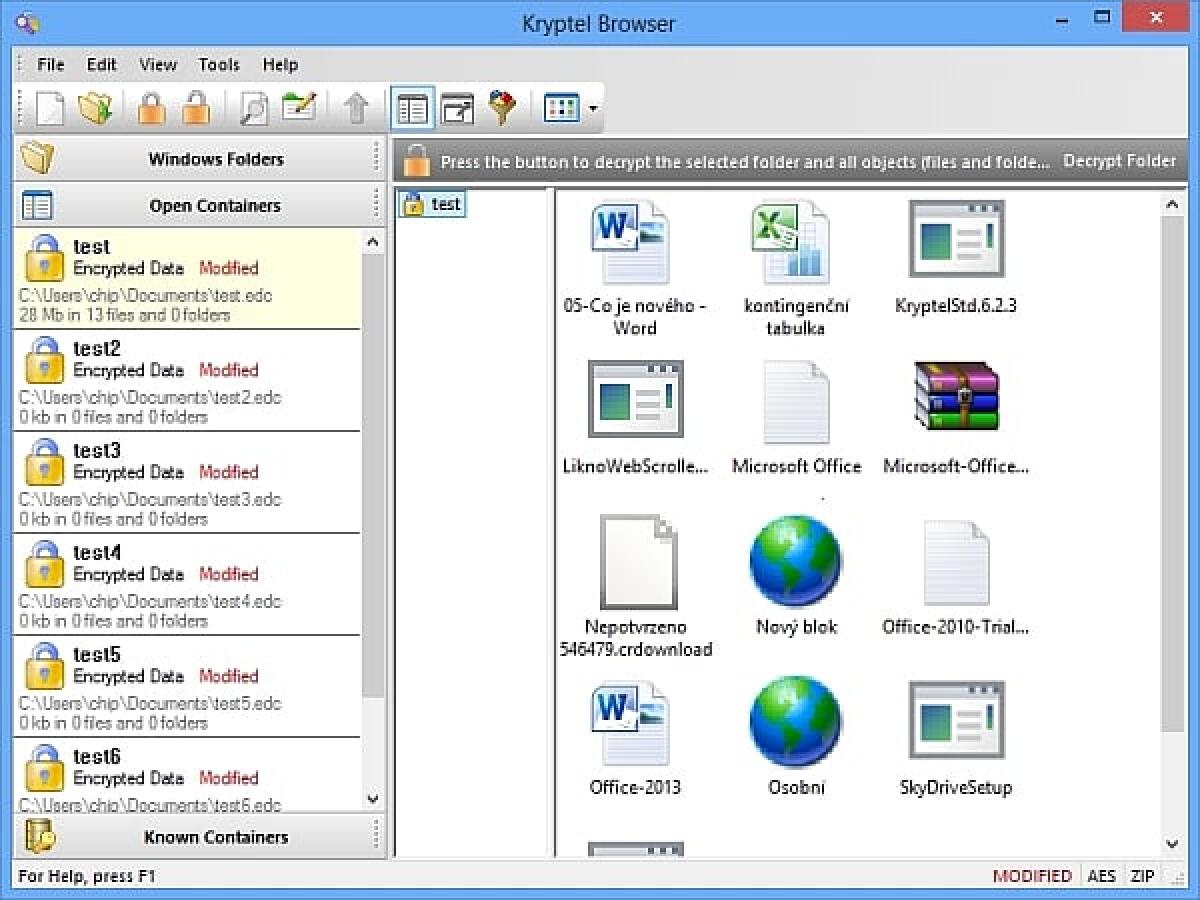
Task: Open the view mode dropdown arrow
Action: click(x=592, y=107)
